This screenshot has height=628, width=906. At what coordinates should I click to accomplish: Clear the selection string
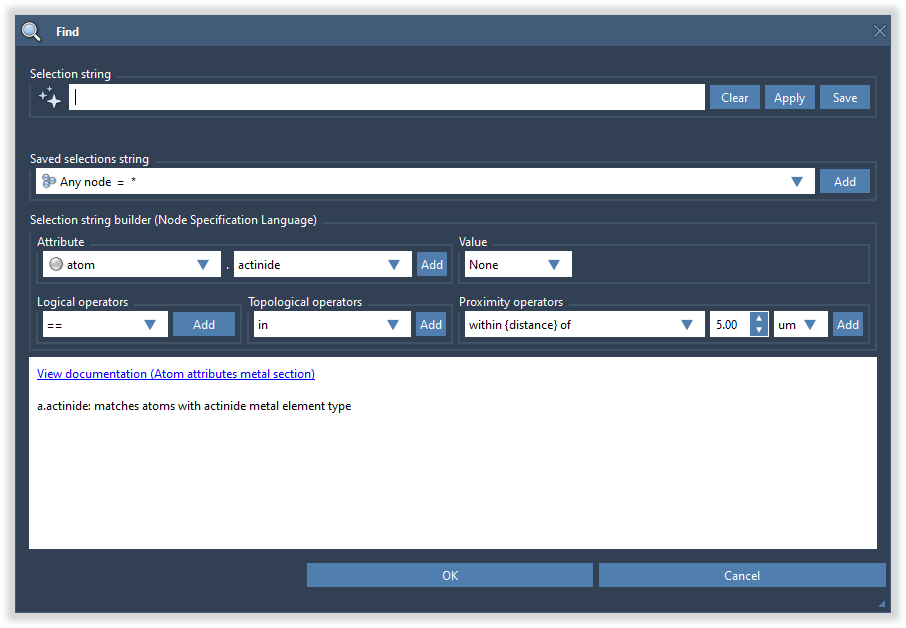point(734,96)
